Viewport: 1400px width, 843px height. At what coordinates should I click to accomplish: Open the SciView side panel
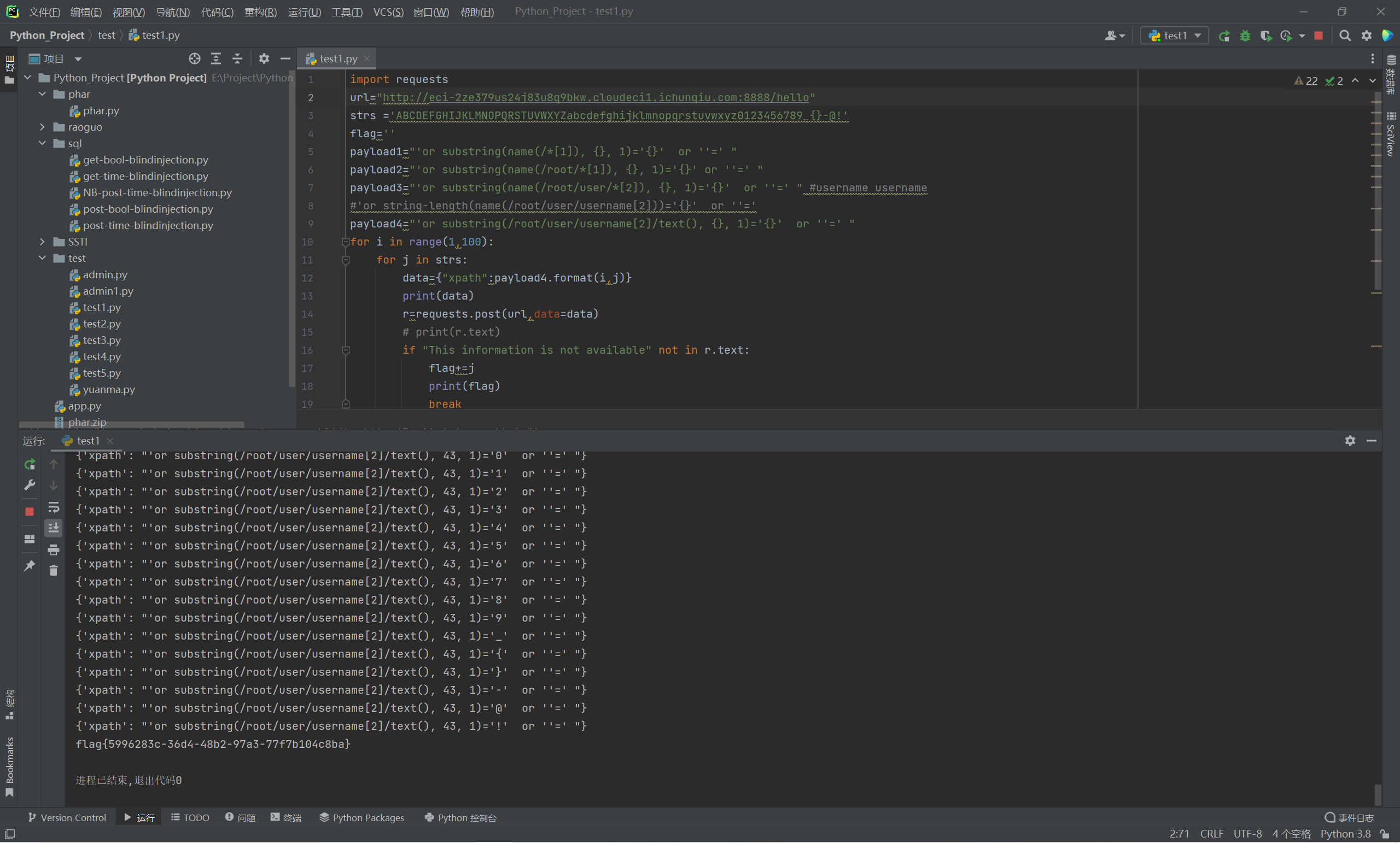pyautogui.click(x=1391, y=134)
